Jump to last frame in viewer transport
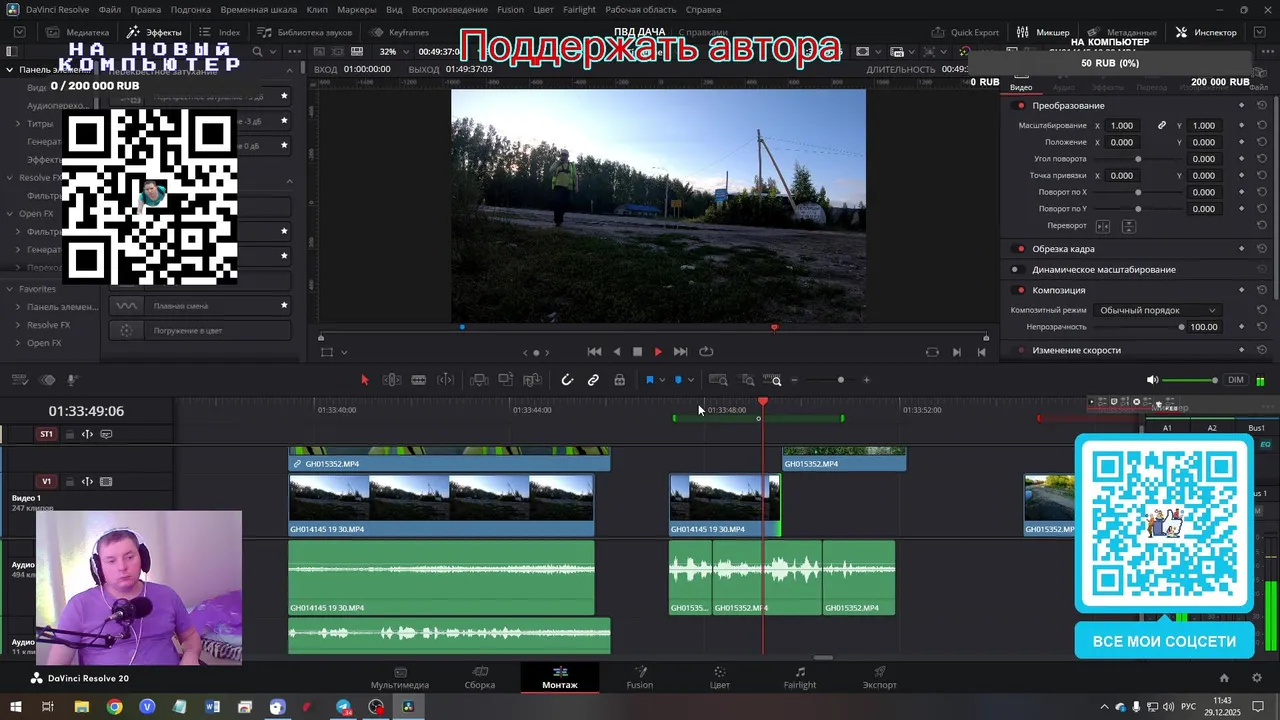Image resolution: width=1280 pixels, height=720 pixels. (681, 352)
